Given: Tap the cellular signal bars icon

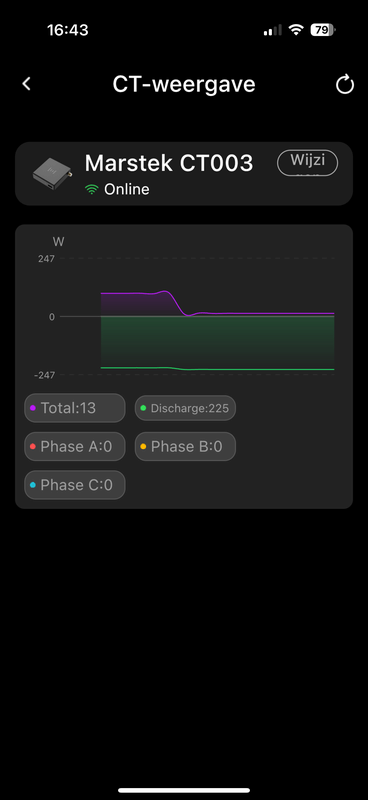Looking at the screenshot, I should point(272,31).
